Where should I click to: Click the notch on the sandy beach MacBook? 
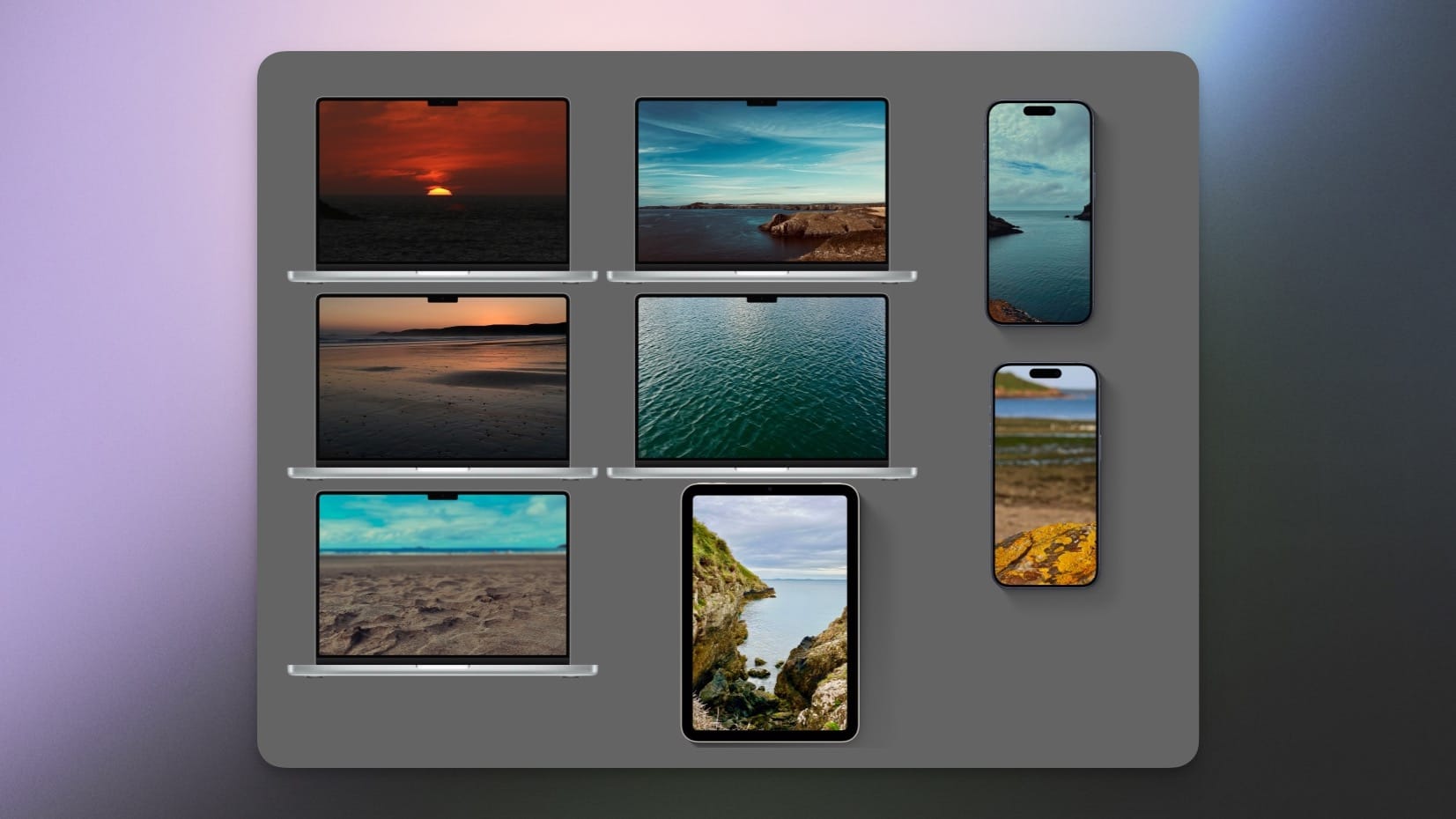coord(442,497)
